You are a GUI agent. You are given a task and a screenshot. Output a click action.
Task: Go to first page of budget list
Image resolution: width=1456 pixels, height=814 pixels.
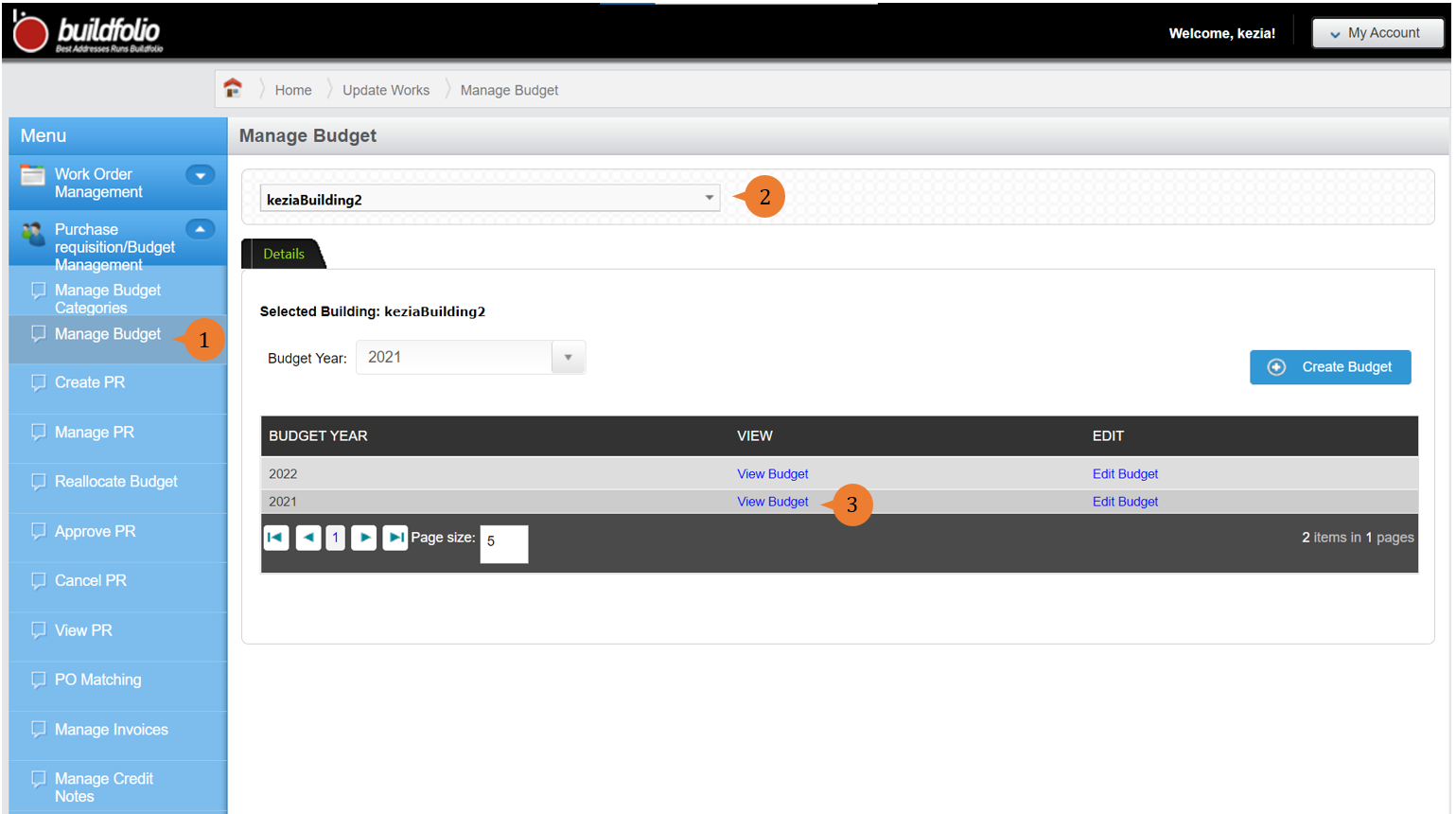(276, 538)
